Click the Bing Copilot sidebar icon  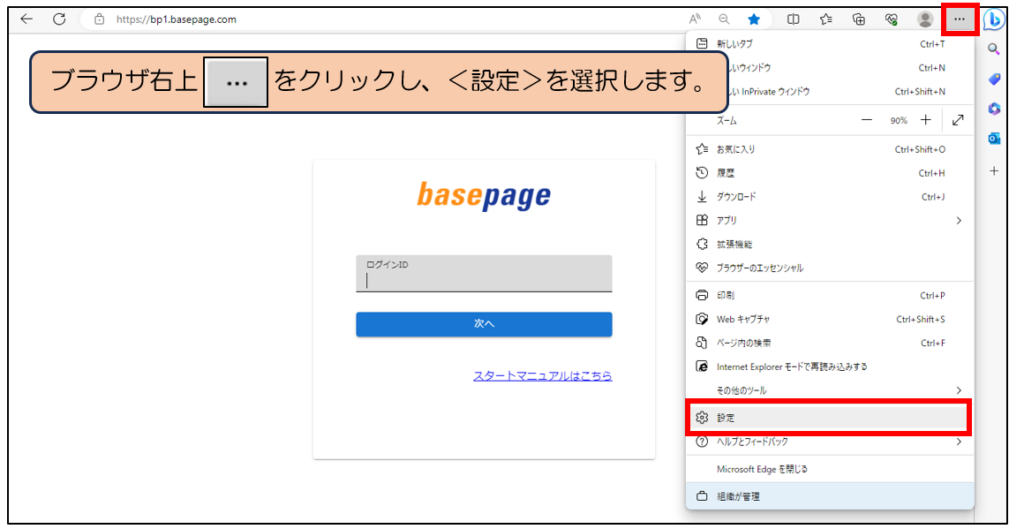(994, 19)
